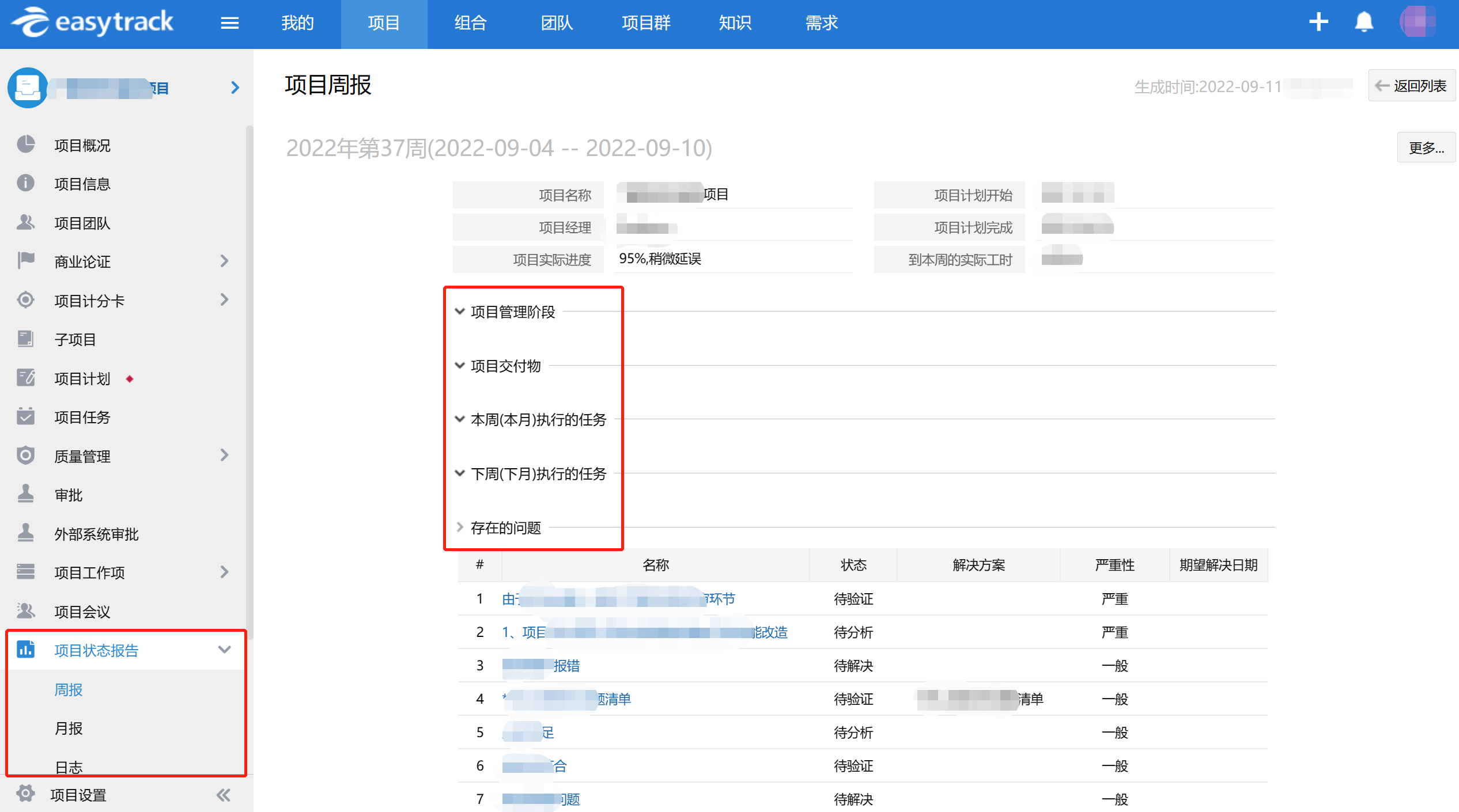Click the 项目信息 info icon

26,183
